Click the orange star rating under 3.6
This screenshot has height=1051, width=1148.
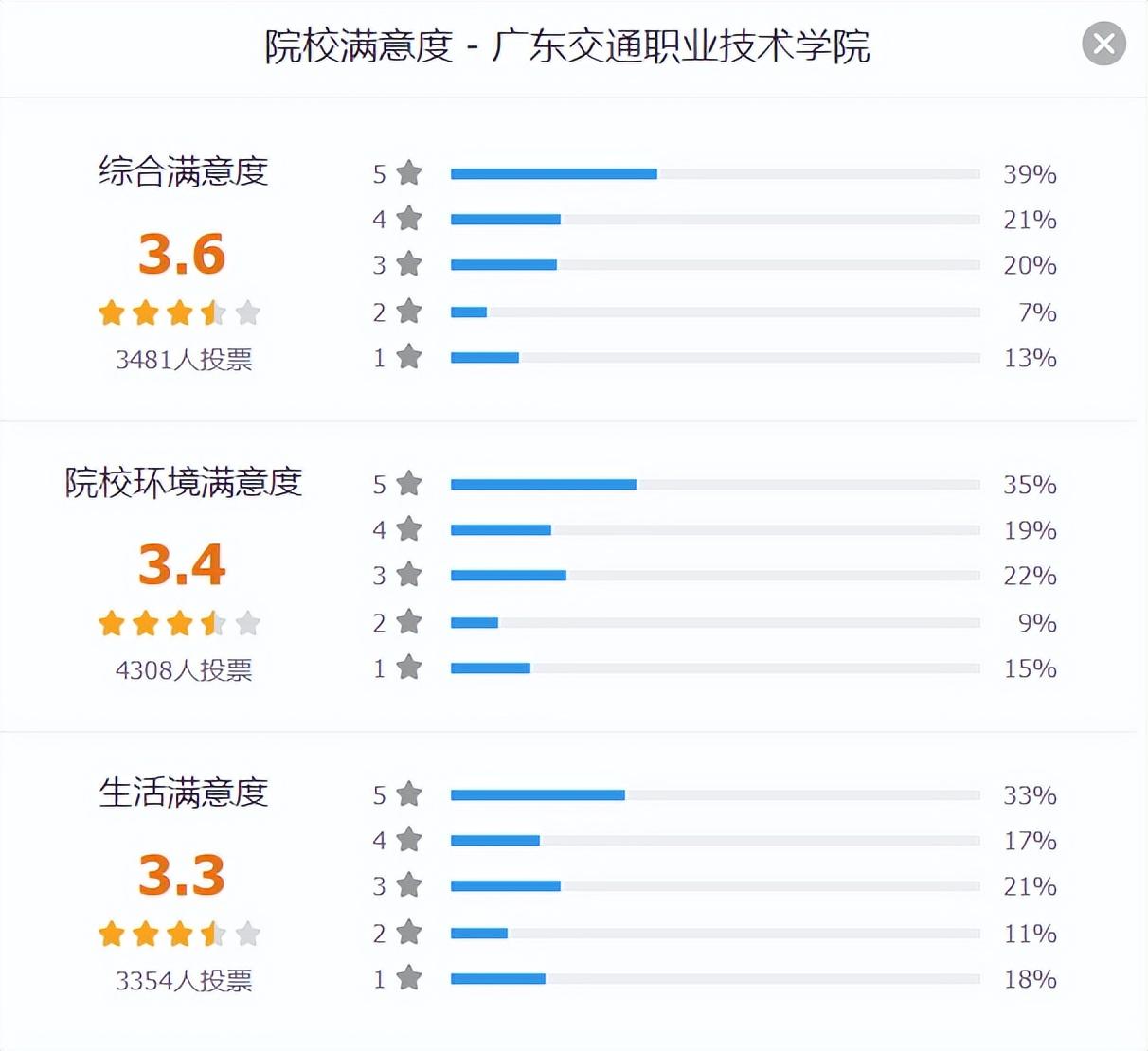179,312
